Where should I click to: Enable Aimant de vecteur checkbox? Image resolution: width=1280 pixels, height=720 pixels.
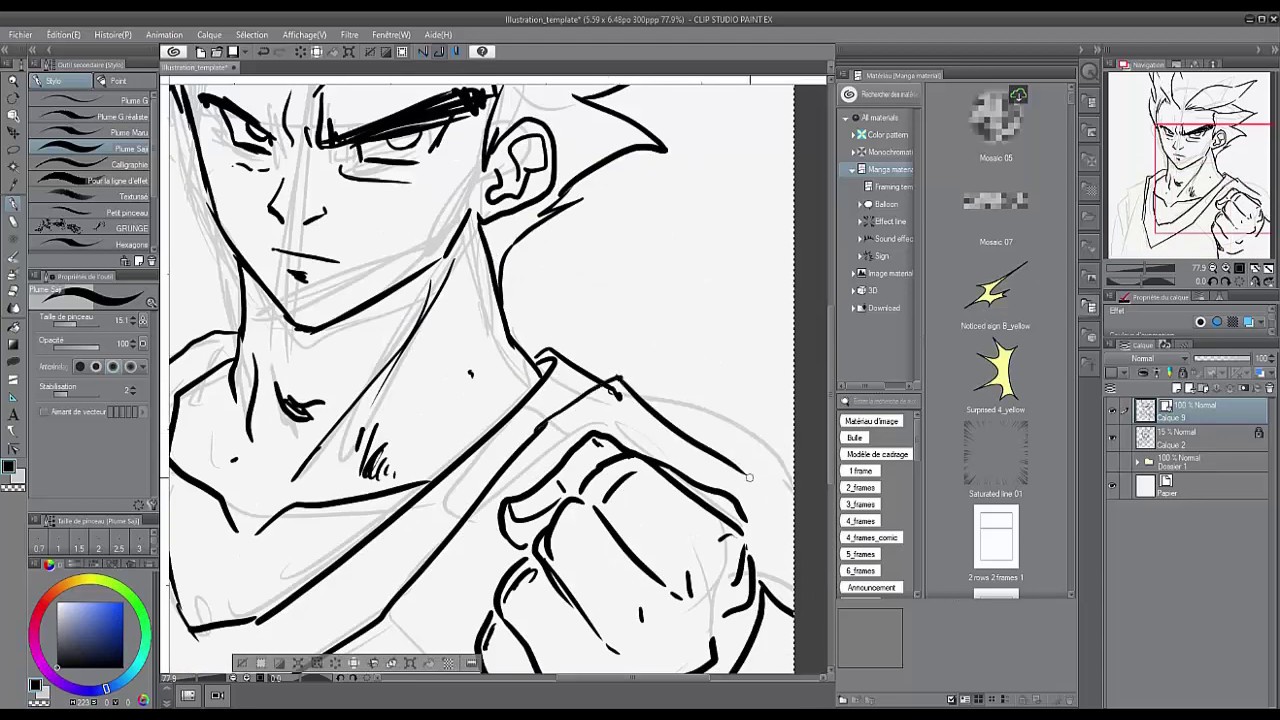(x=43, y=412)
